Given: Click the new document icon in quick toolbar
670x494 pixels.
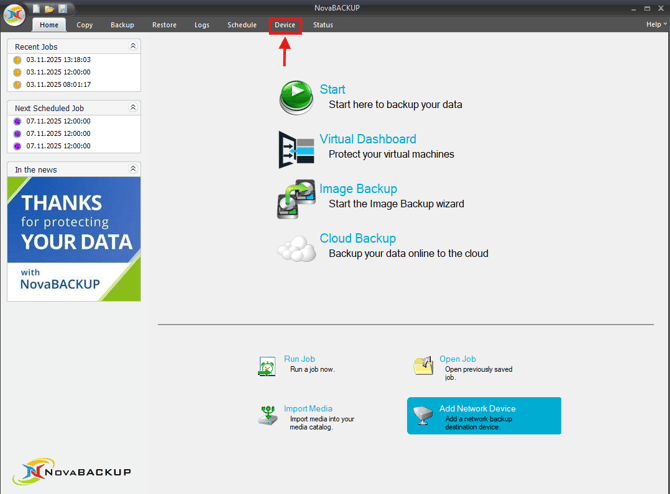Looking at the screenshot, I should [36, 8].
